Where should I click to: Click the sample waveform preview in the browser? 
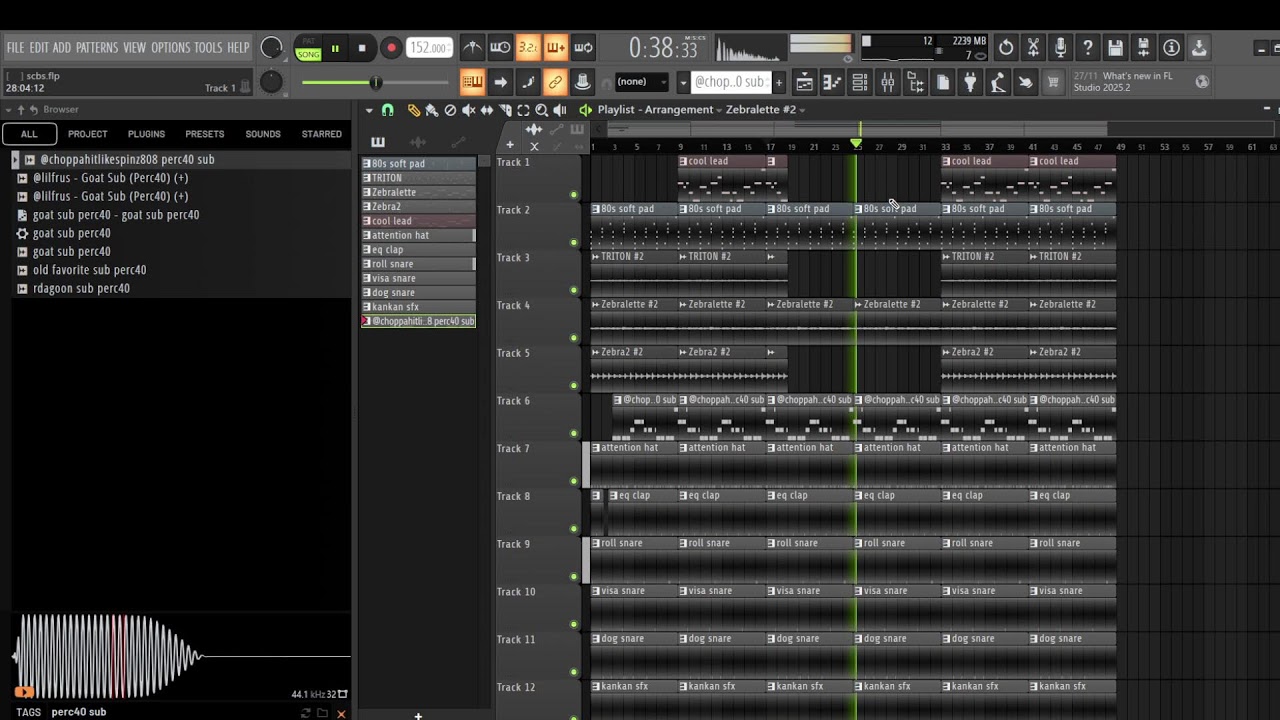[x=180, y=656]
